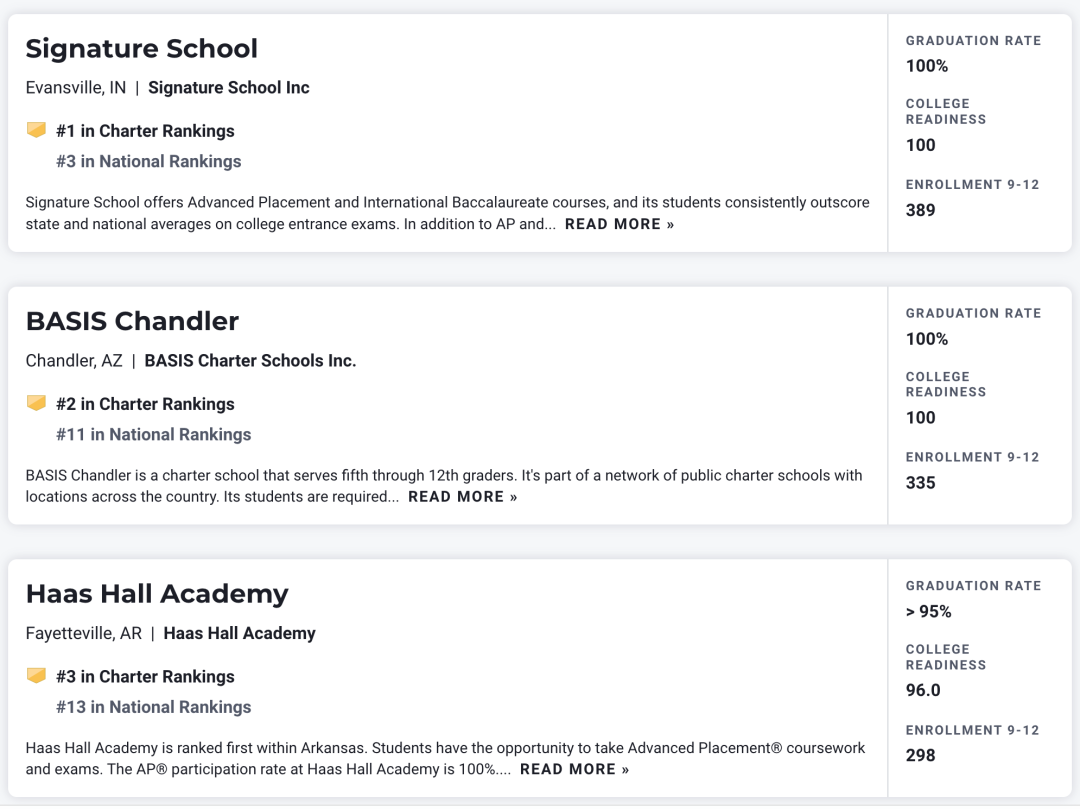The width and height of the screenshot is (1080, 809).
Task: Click BASIS Chandler's 335 enrollment value
Action: coord(920,483)
